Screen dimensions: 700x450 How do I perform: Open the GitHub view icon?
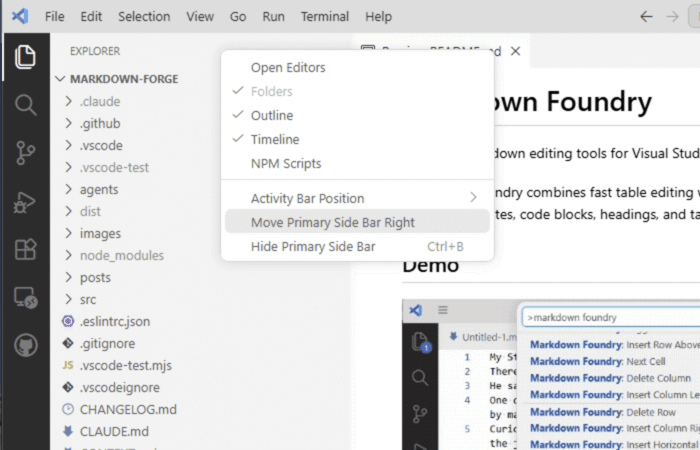[25, 345]
